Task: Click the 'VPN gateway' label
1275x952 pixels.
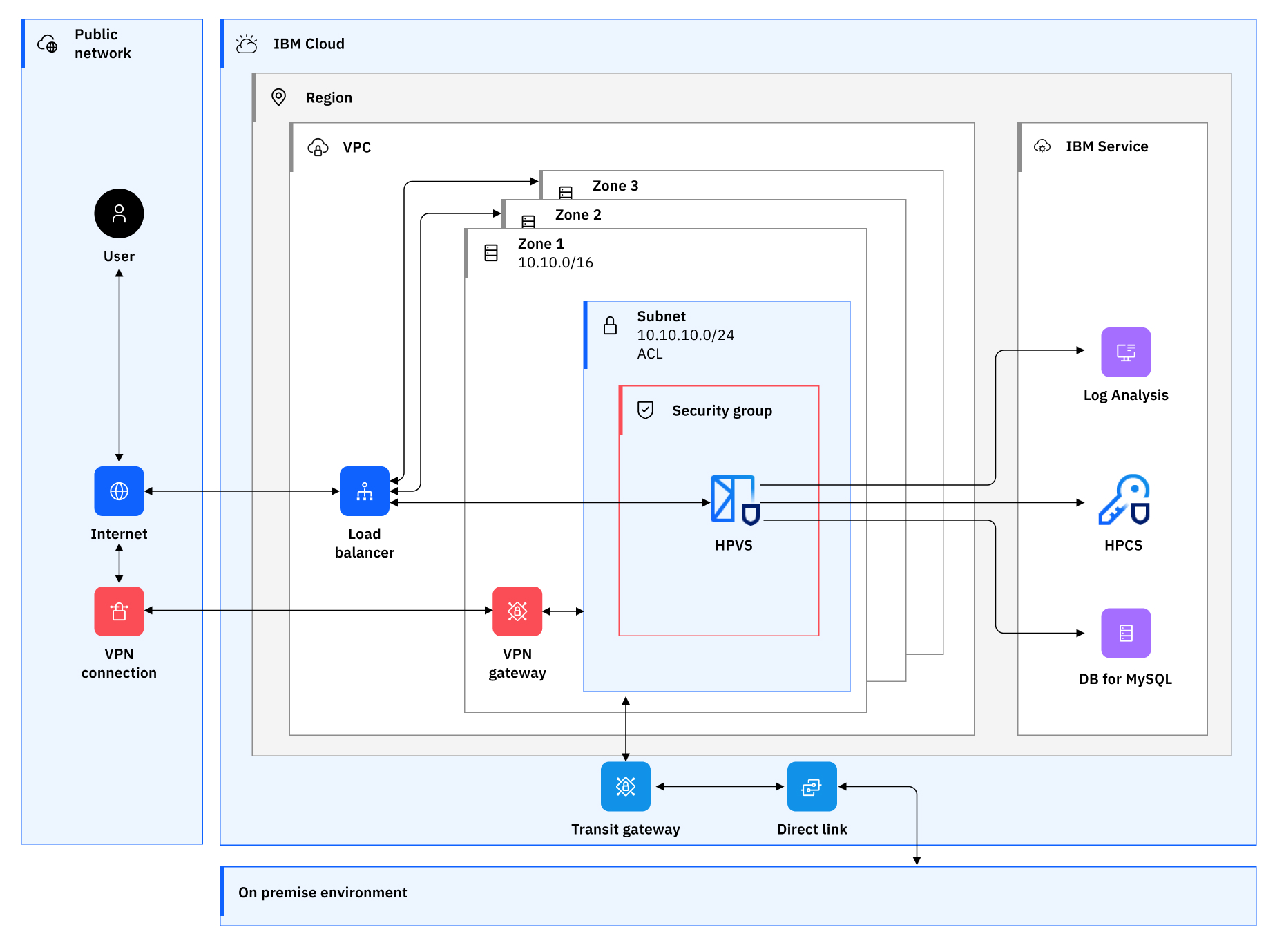Action: [x=517, y=663]
